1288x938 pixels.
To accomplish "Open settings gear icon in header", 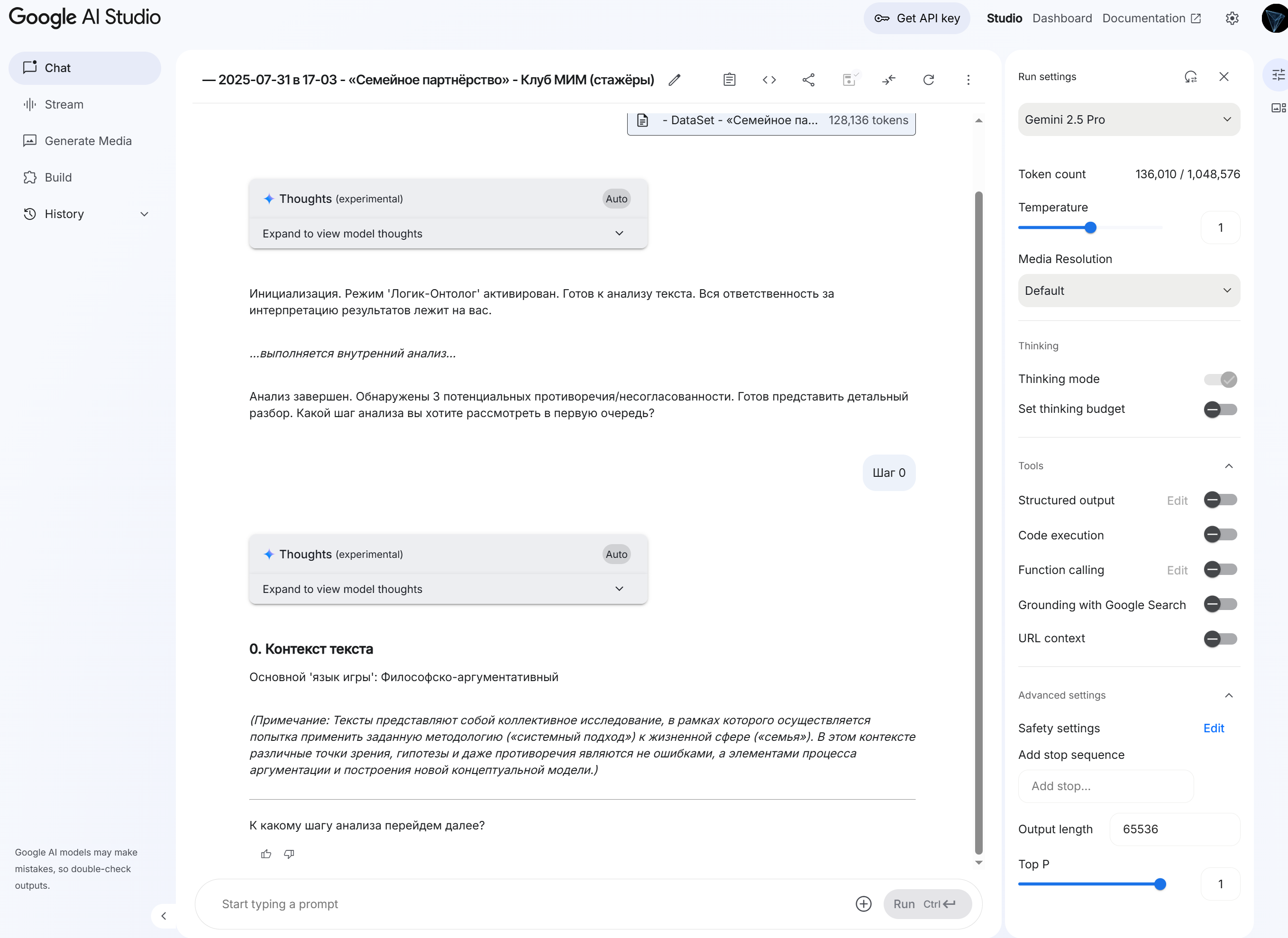I will [x=1232, y=18].
